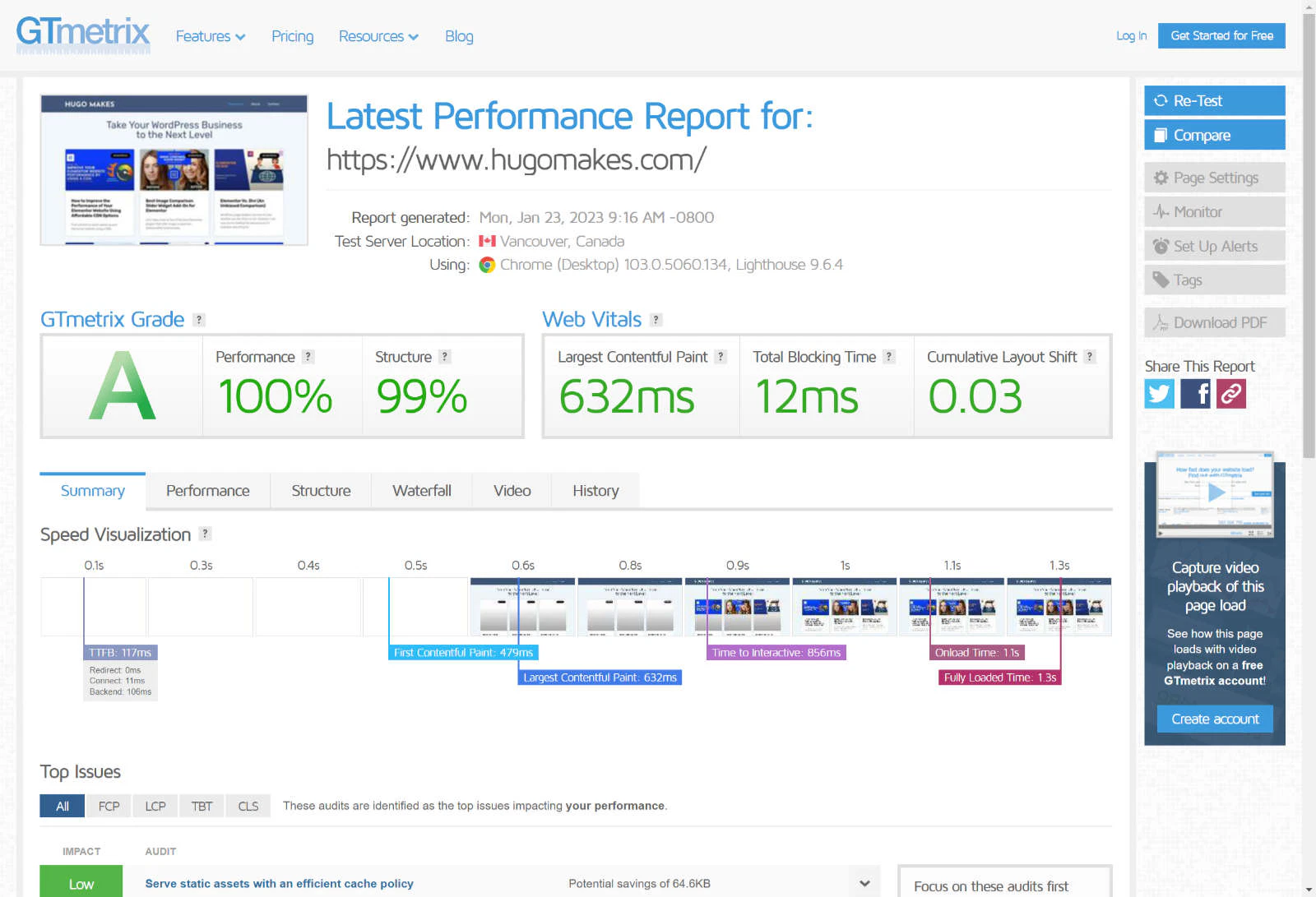Click Speed Visualization help icon
This screenshot has width=1316, height=897.
(206, 534)
